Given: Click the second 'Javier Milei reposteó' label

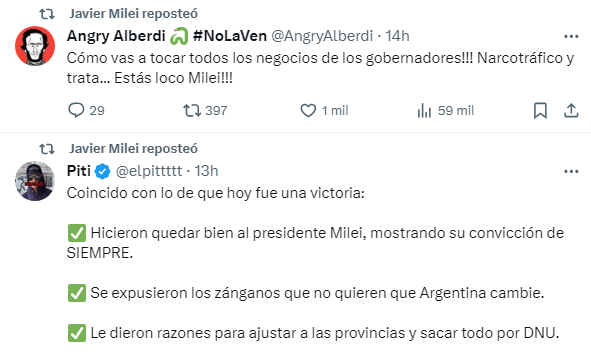Looking at the screenshot, I should [x=133, y=149].
